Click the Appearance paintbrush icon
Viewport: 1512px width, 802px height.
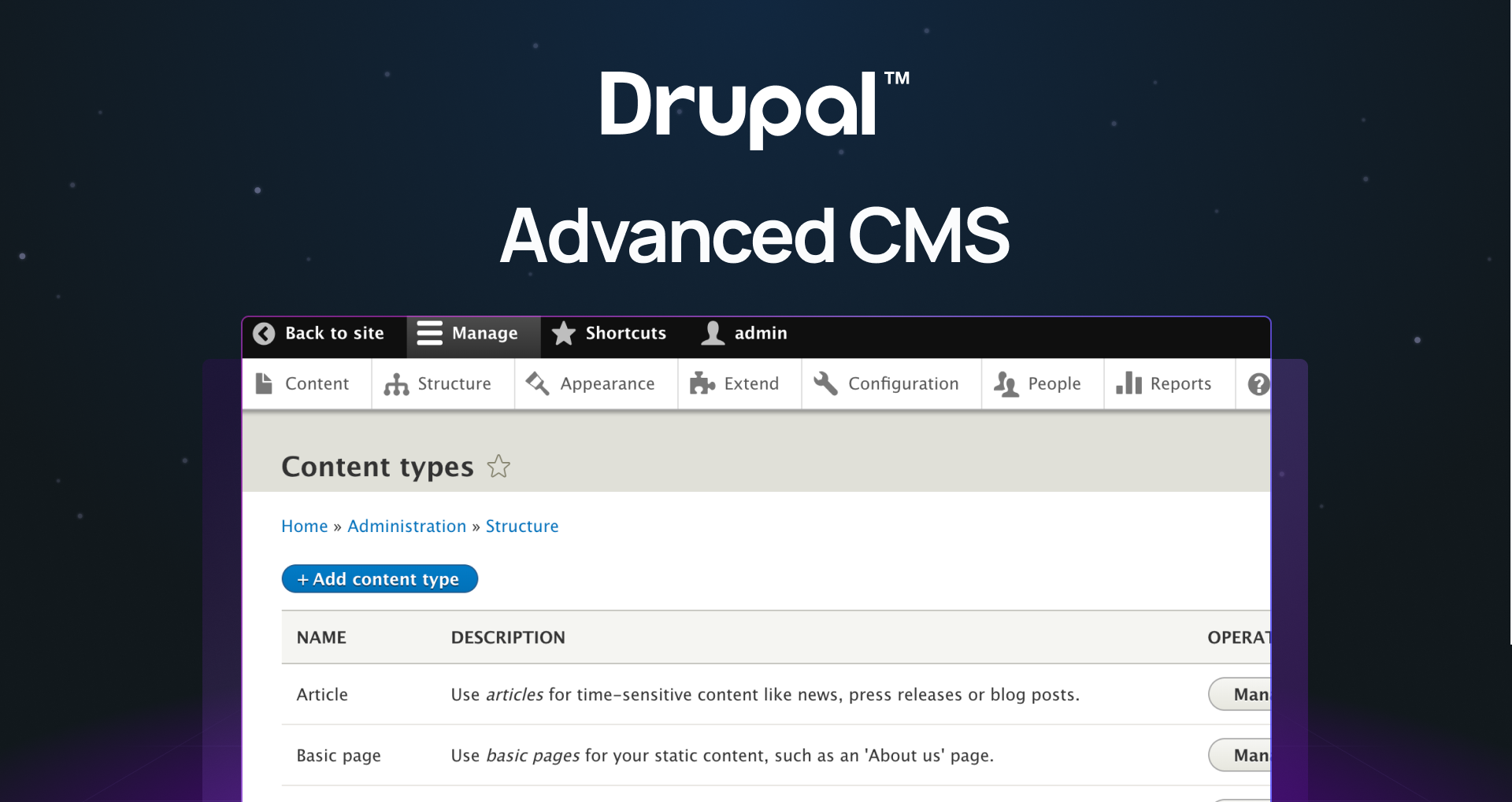pyautogui.click(x=538, y=383)
